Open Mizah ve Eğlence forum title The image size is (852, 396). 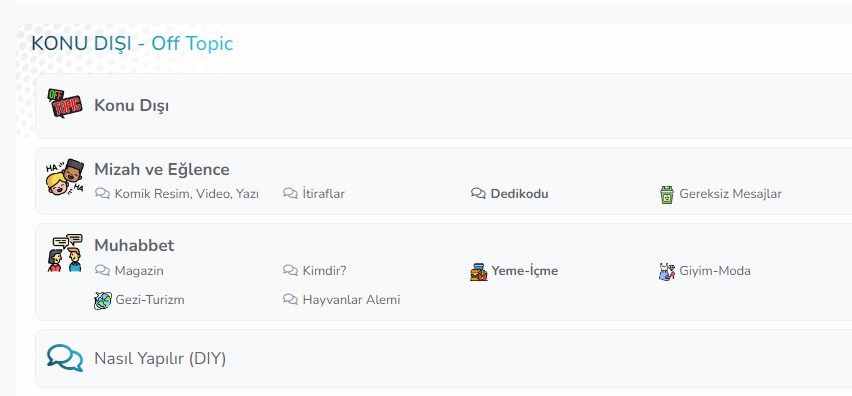click(x=162, y=169)
